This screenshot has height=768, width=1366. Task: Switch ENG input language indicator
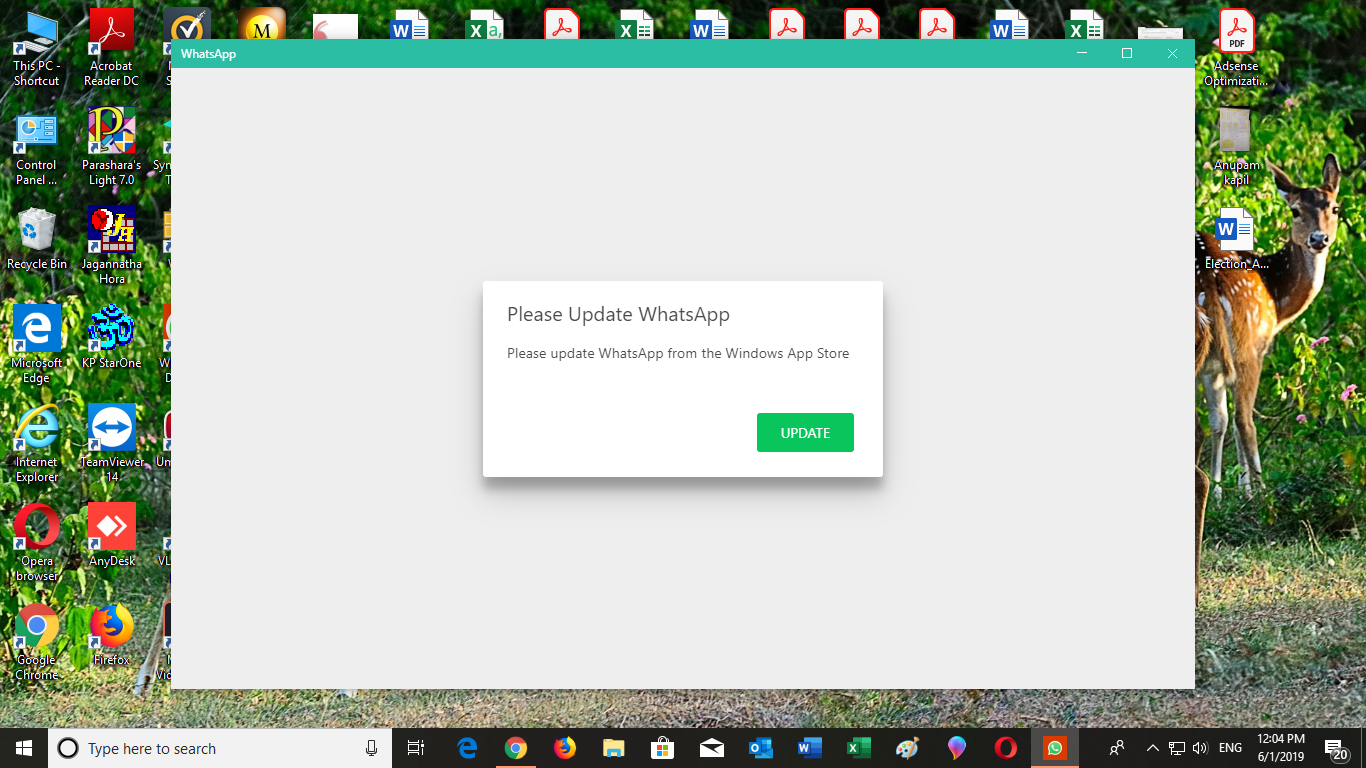[1230, 748]
